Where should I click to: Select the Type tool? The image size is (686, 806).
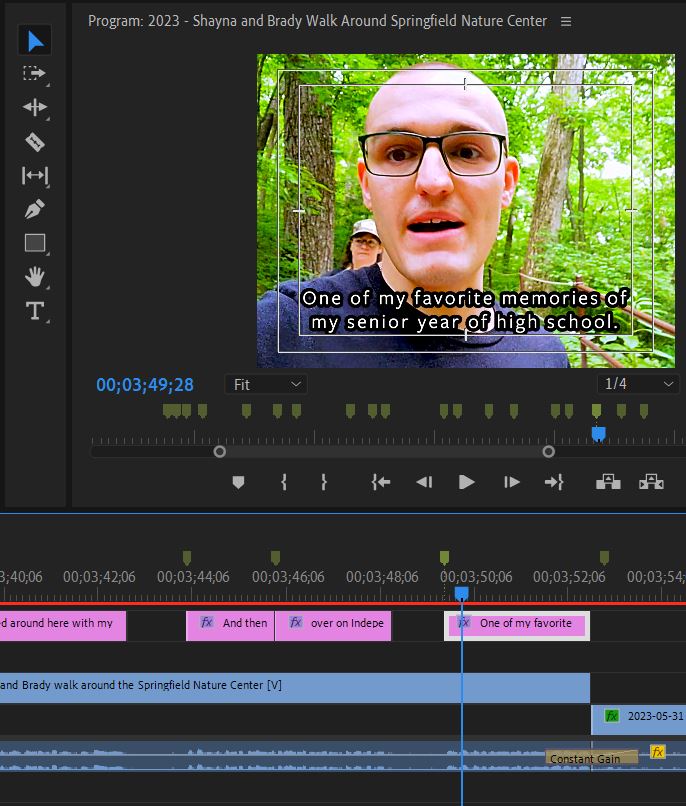[x=34, y=310]
